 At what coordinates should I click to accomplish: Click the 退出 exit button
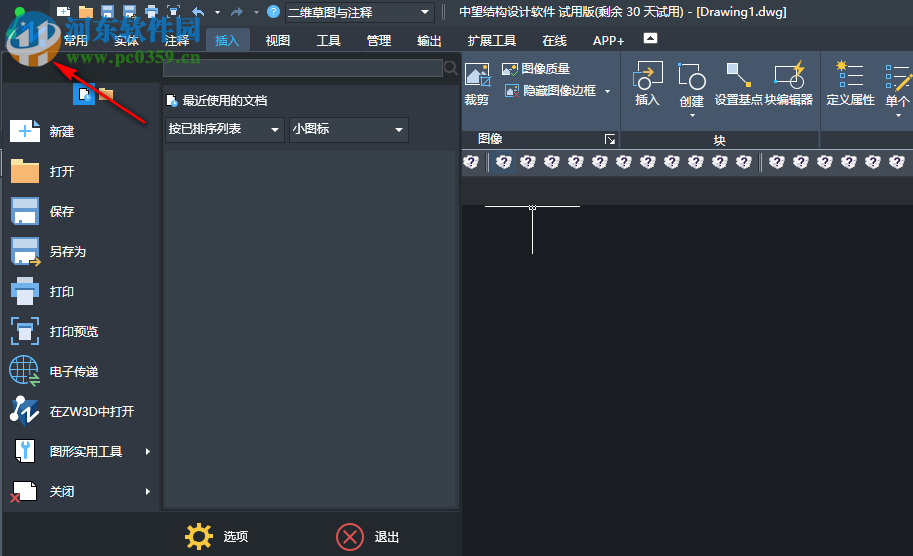pyautogui.click(x=368, y=536)
